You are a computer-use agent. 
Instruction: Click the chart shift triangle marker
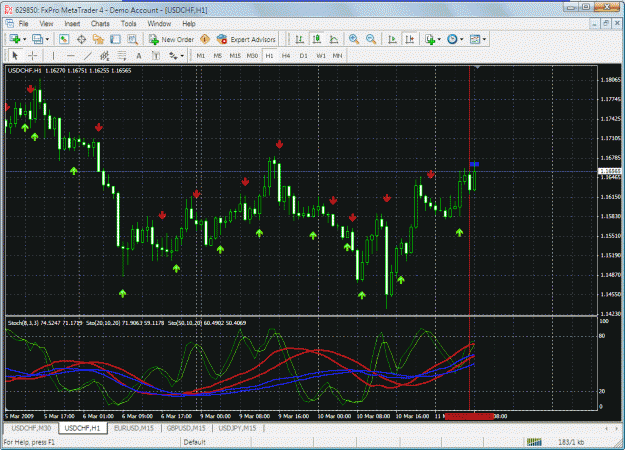[478, 67]
